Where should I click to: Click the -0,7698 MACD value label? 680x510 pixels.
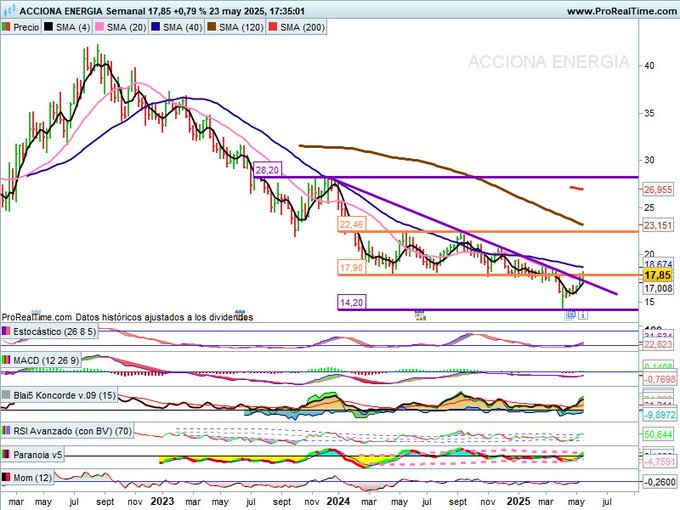(659, 379)
